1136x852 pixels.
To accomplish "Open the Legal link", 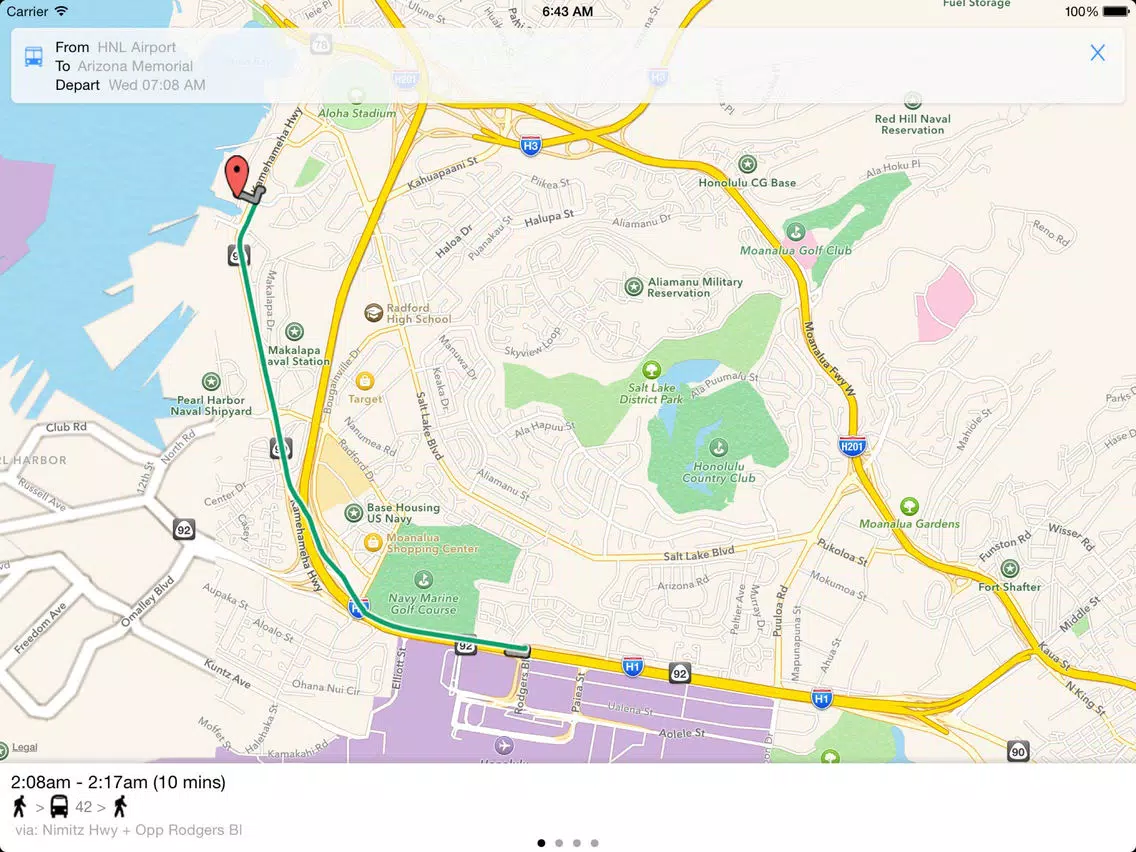I will point(25,747).
